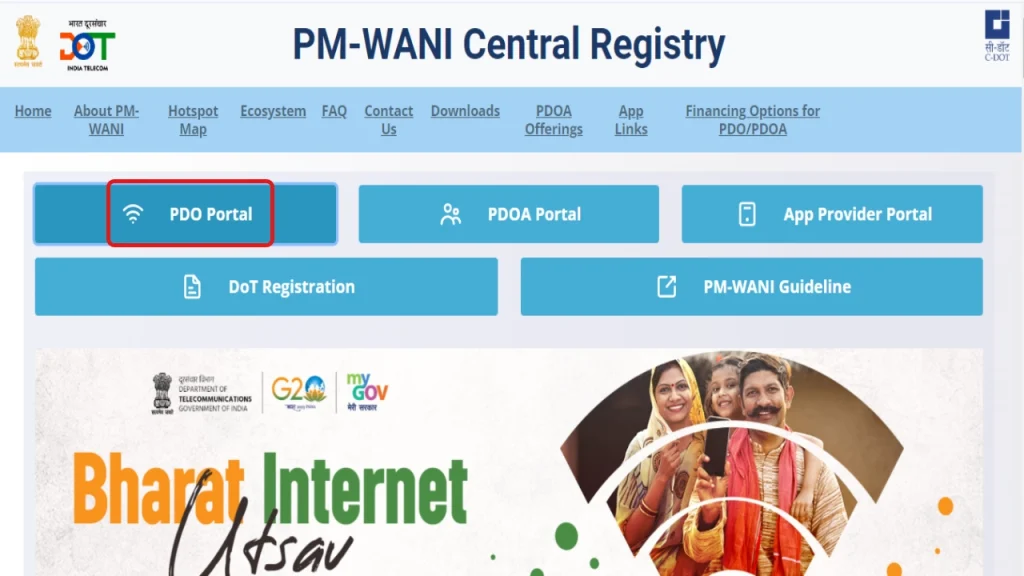Click the people icon on PDOA Portal
The image size is (1024, 576).
coord(450,214)
